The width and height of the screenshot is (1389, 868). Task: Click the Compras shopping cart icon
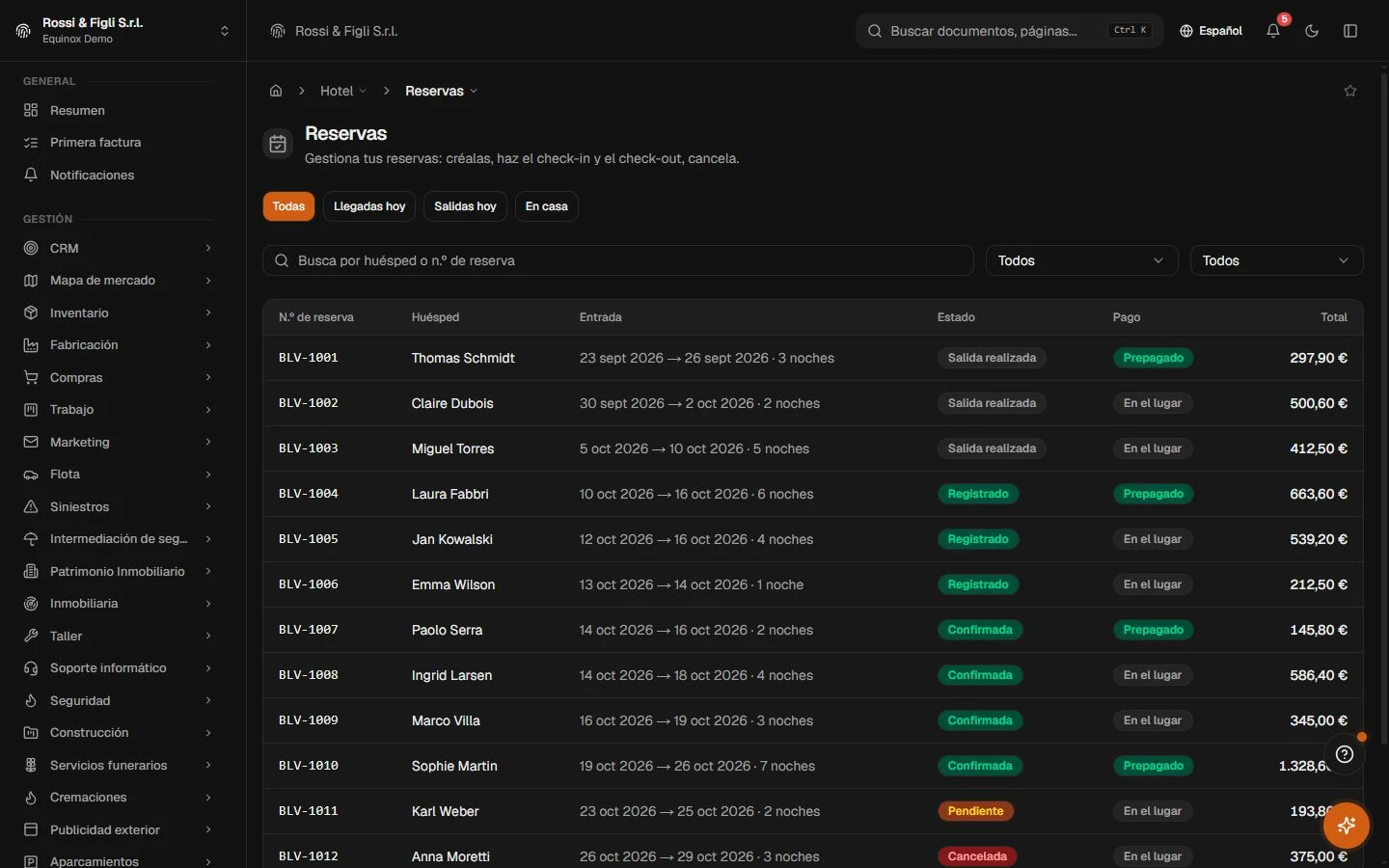pyautogui.click(x=31, y=377)
